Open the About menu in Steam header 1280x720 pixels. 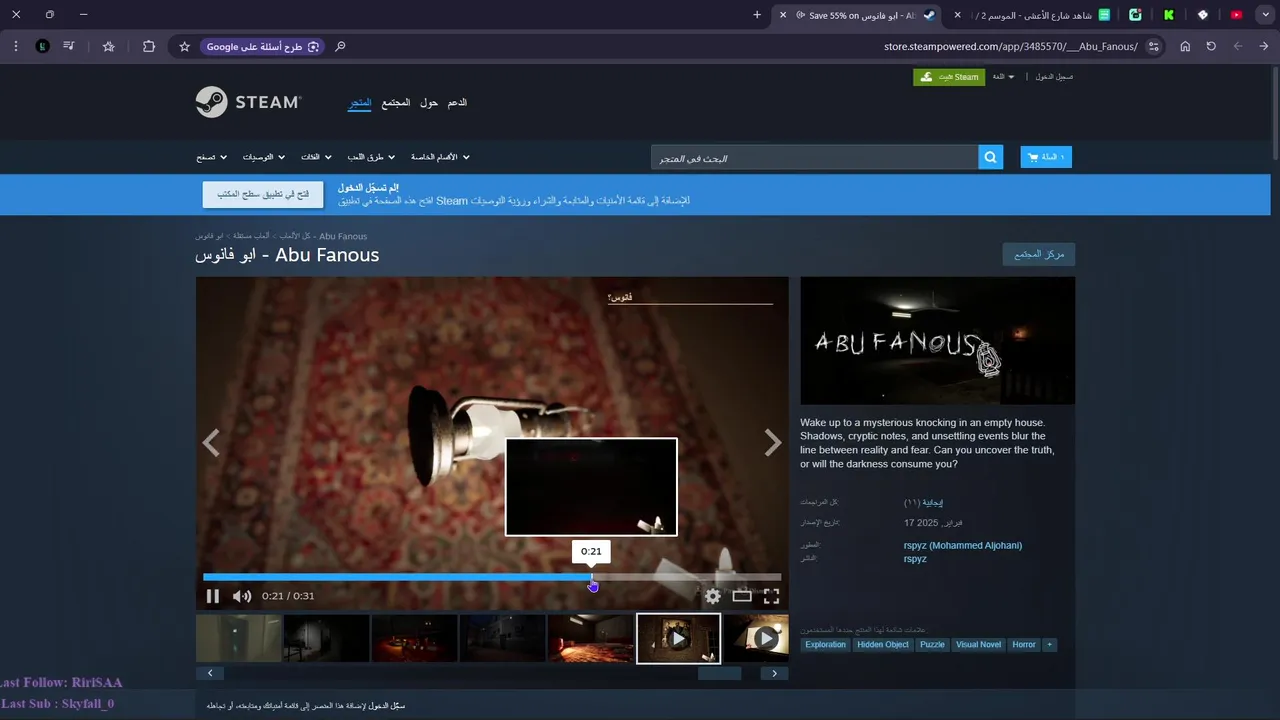click(x=429, y=103)
